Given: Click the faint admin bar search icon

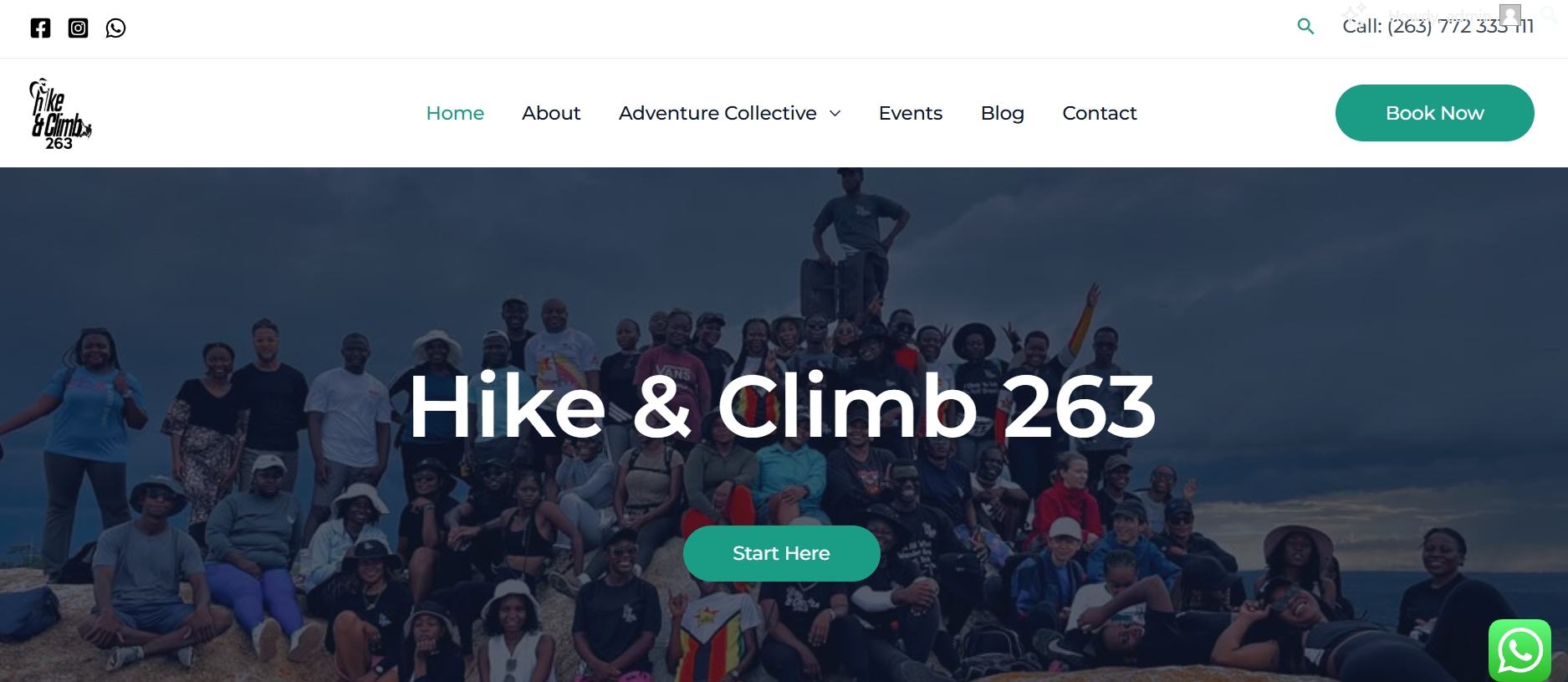Looking at the screenshot, I should click(x=1549, y=14).
